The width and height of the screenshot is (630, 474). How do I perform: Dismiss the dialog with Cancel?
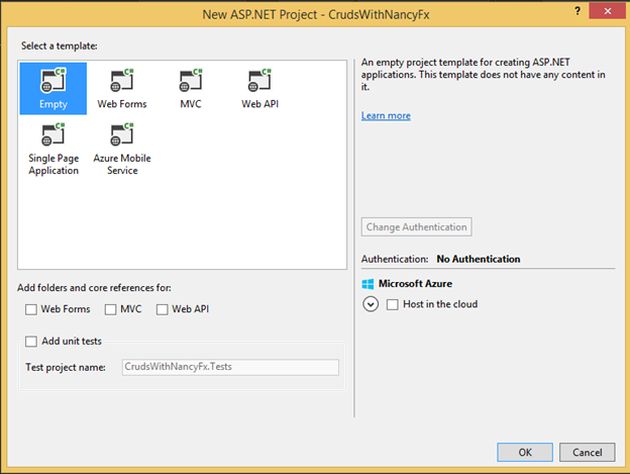pos(587,452)
